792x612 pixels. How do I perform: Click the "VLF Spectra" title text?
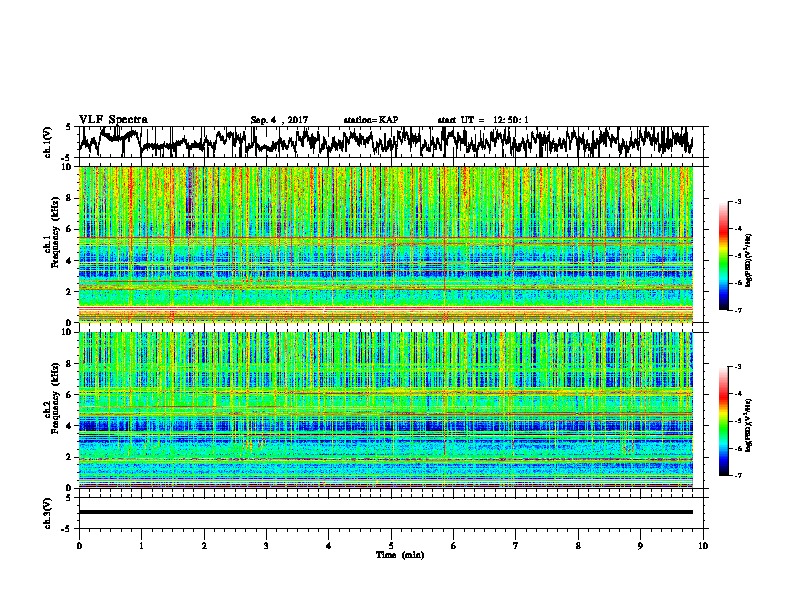(x=113, y=120)
